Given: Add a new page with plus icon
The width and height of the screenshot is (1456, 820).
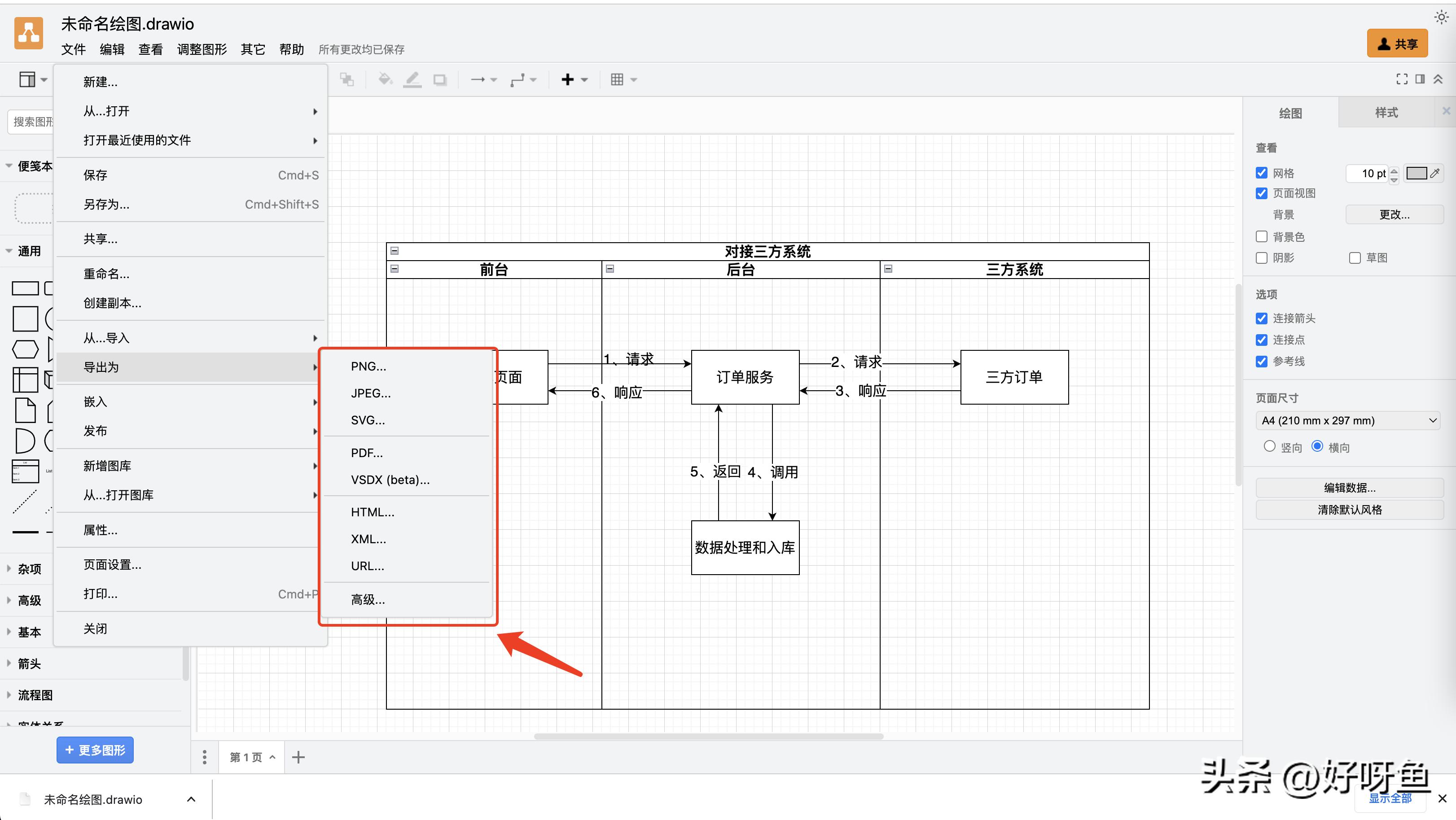Looking at the screenshot, I should pos(298,757).
